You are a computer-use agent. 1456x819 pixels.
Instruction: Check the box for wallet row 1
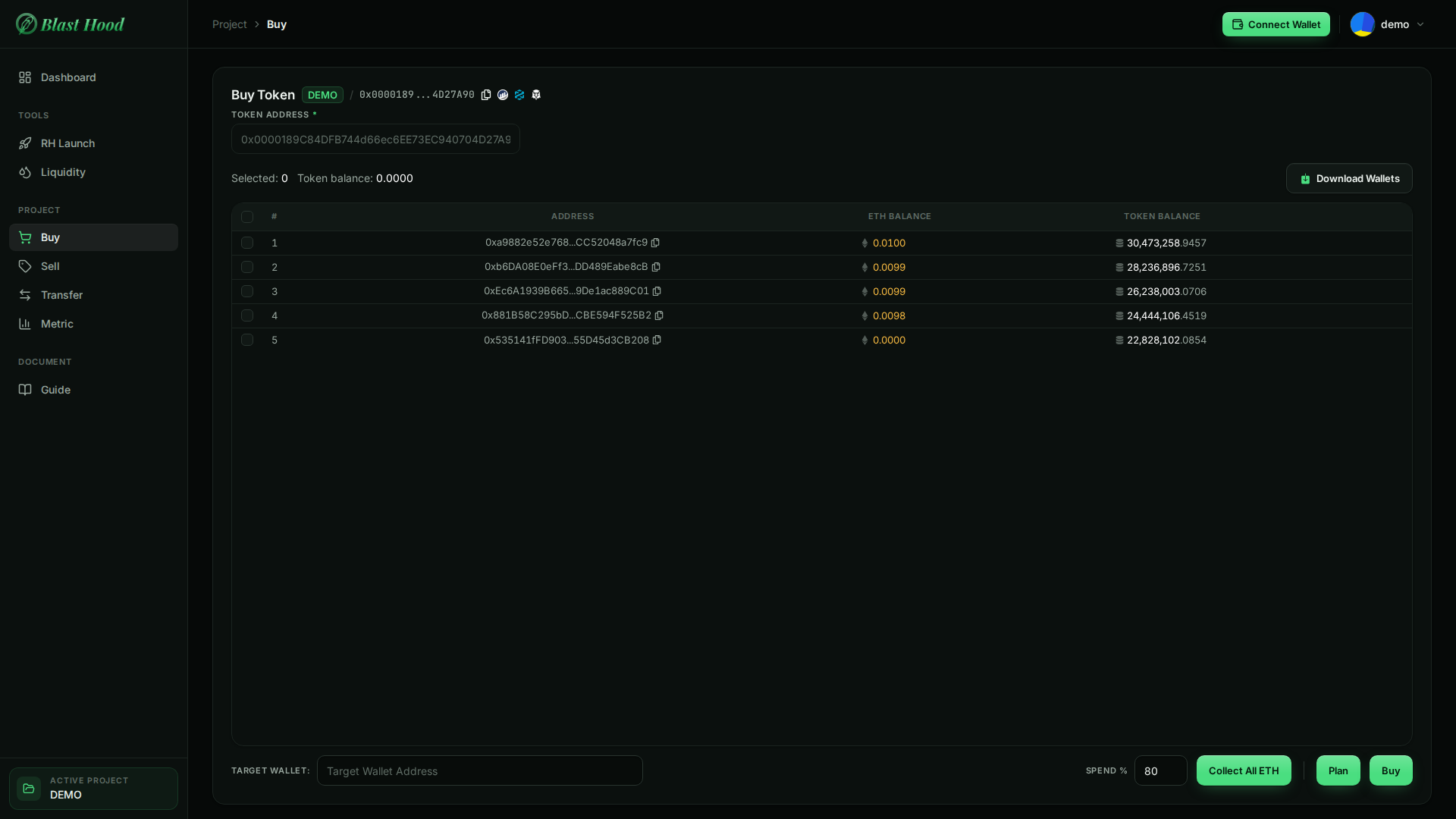[247, 243]
